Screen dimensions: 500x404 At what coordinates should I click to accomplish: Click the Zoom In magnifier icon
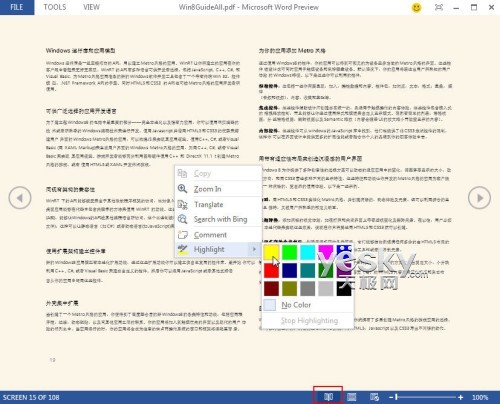coord(182,189)
